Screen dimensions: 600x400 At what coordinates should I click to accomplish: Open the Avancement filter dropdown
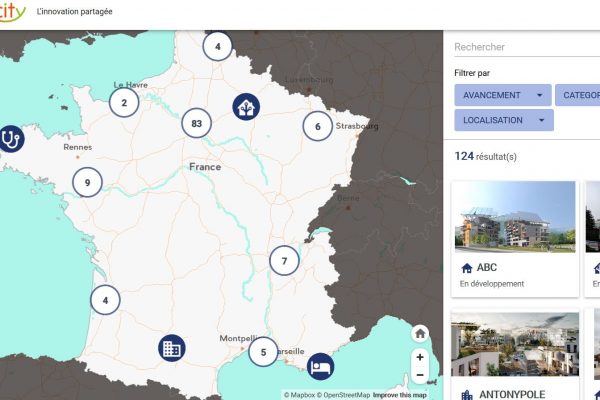502,95
